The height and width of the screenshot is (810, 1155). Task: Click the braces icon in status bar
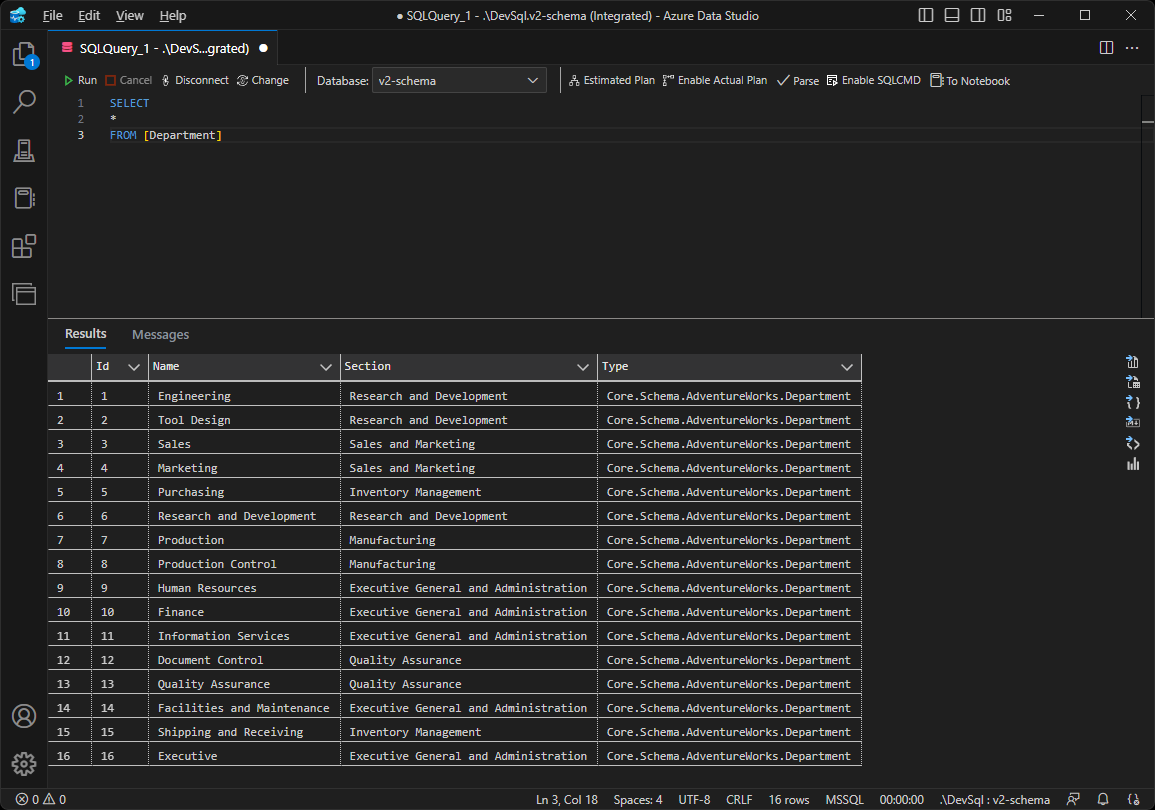tap(1134, 799)
